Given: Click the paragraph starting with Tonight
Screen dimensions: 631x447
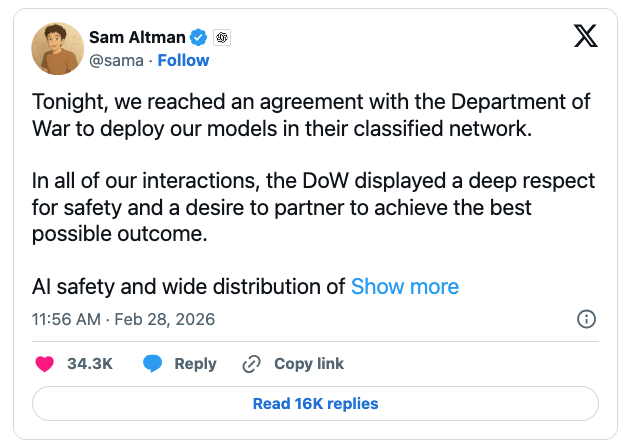Looking at the screenshot, I should [x=310, y=115].
